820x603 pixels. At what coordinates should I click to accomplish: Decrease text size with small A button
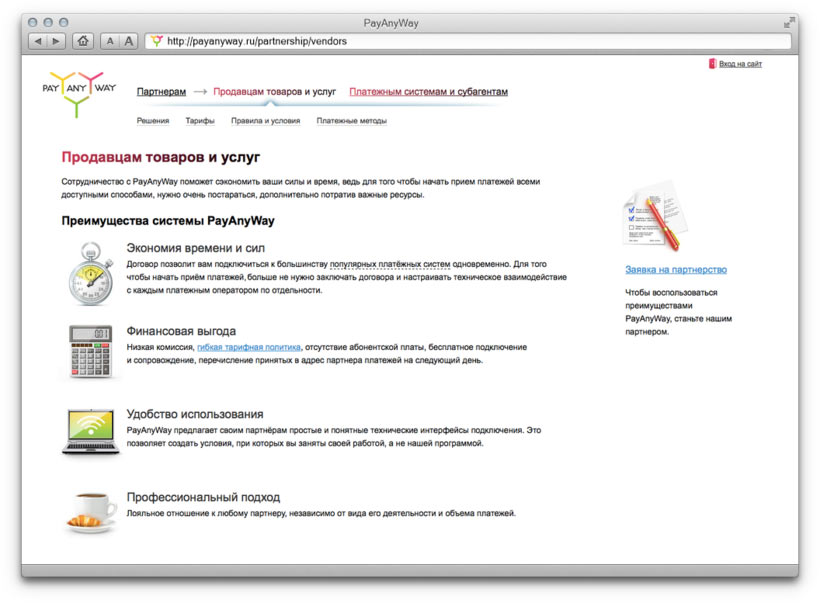pyautogui.click(x=109, y=41)
